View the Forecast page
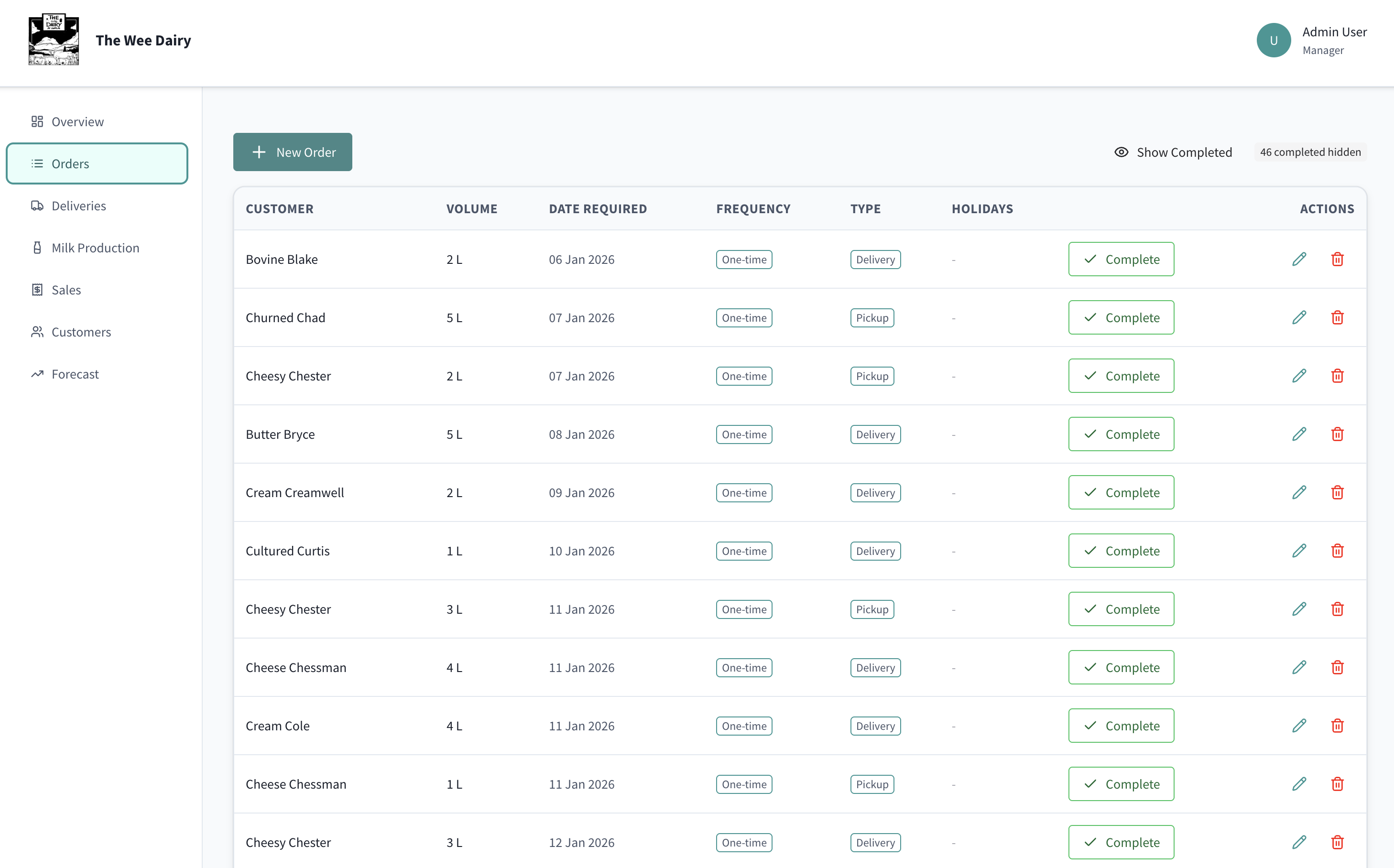The height and width of the screenshot is (868, 1394). pyautogui.click(x=75, y=374)
